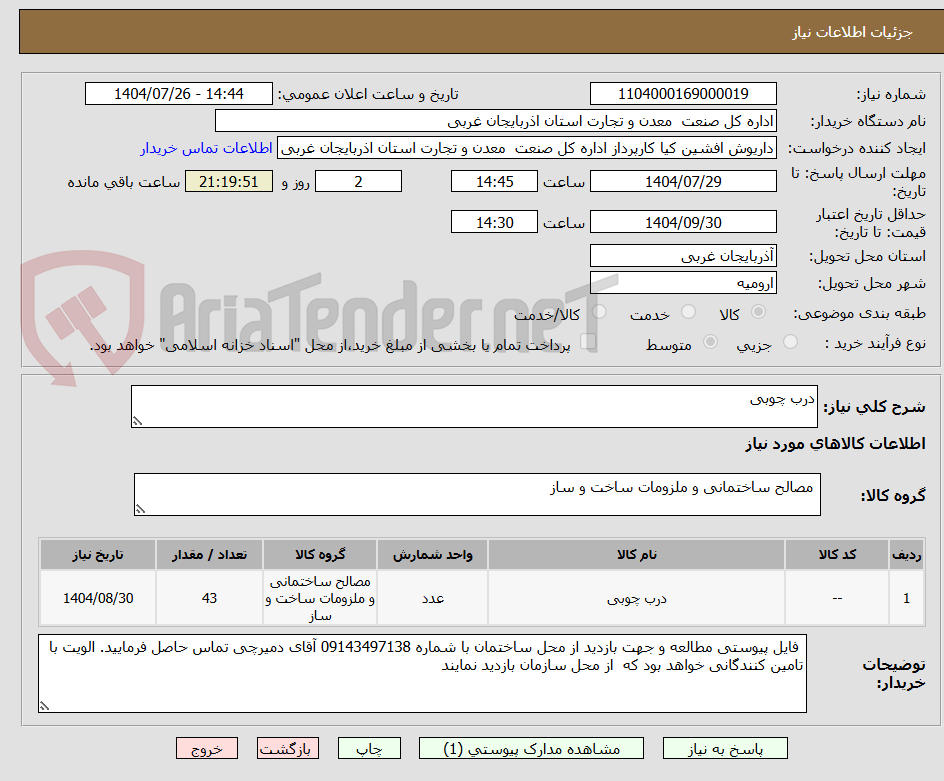Viewport: 944px width, 781px height.
Task: Open مشاهده مدارک پیوستی (1) attachments
Action: (531, 748)
